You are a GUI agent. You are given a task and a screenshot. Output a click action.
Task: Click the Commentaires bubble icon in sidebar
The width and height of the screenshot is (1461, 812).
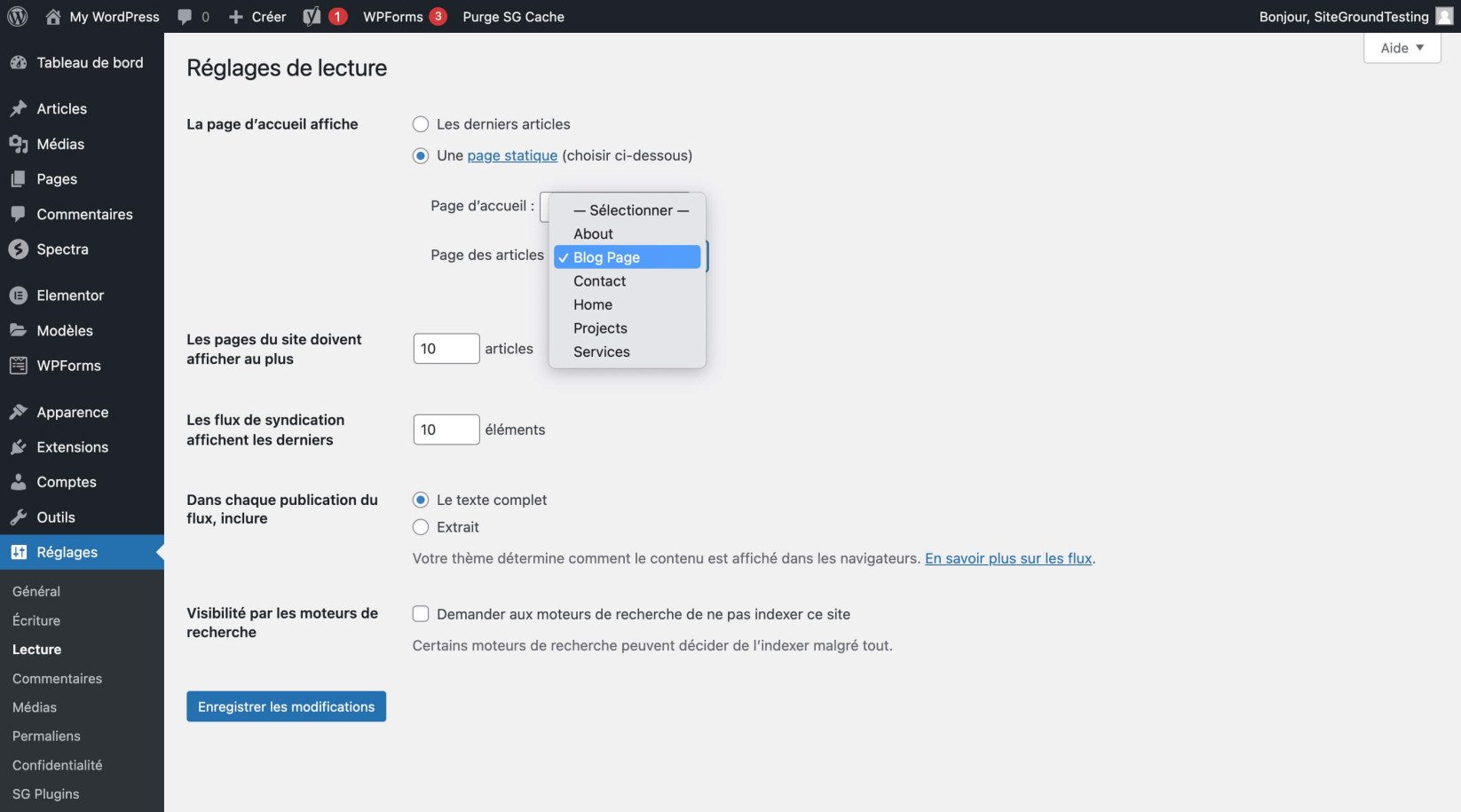(19, 214)
